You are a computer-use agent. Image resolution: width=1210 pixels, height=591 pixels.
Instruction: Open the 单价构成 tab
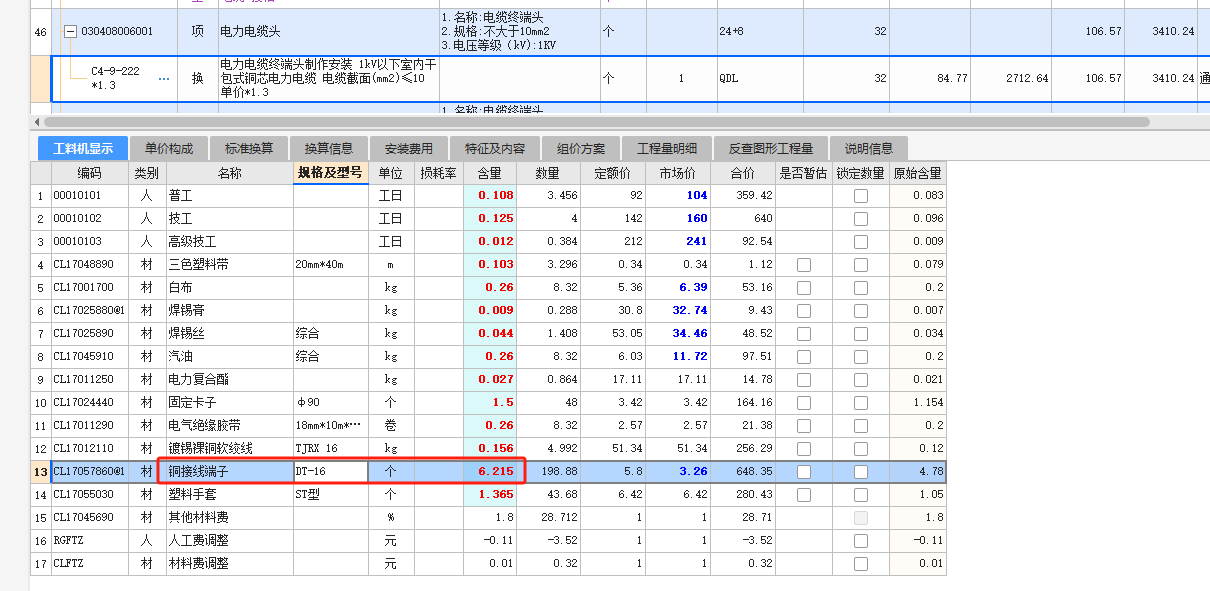coord(169,149)
